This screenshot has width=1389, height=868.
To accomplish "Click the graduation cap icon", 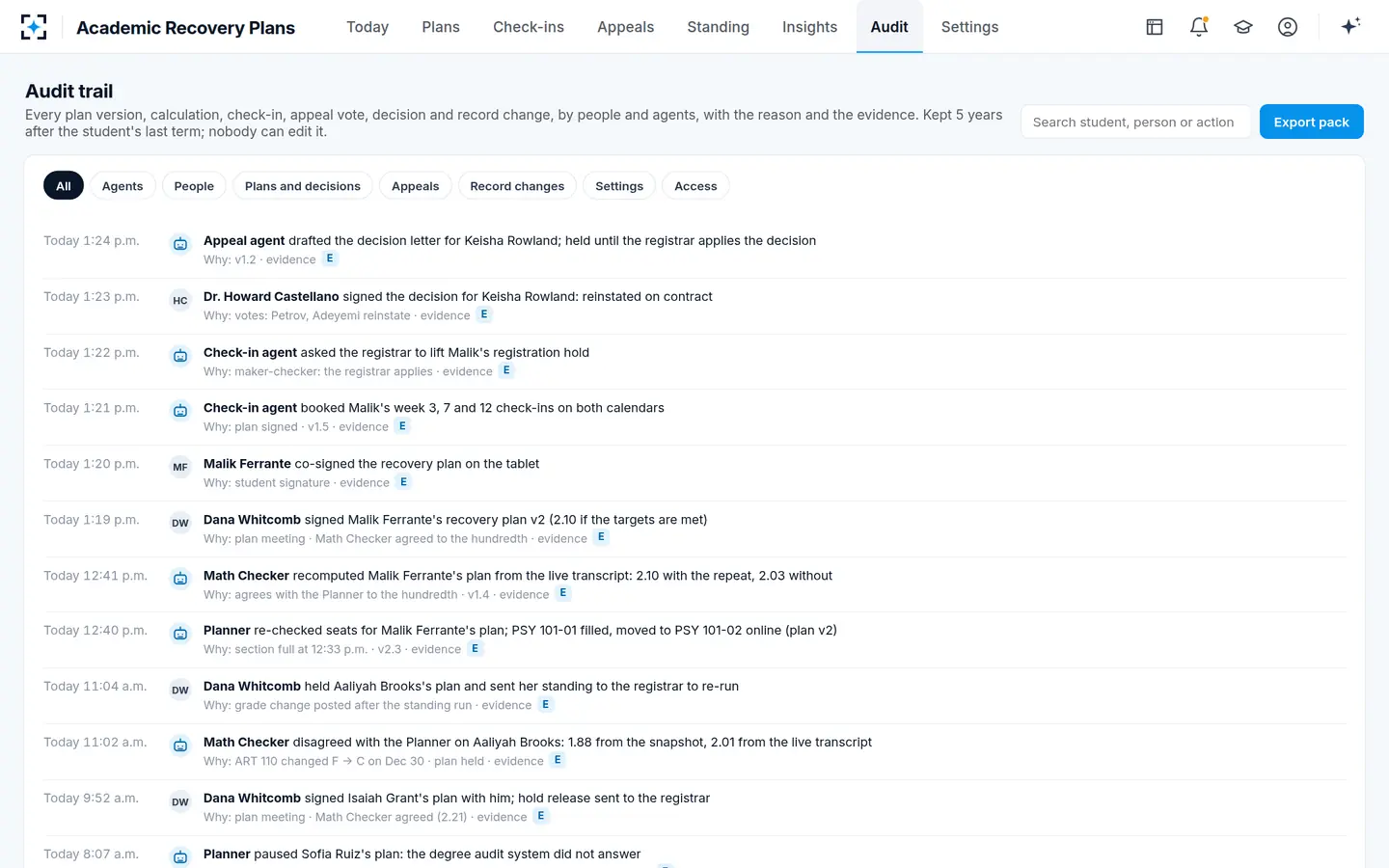I will [x=1243, y=27].
